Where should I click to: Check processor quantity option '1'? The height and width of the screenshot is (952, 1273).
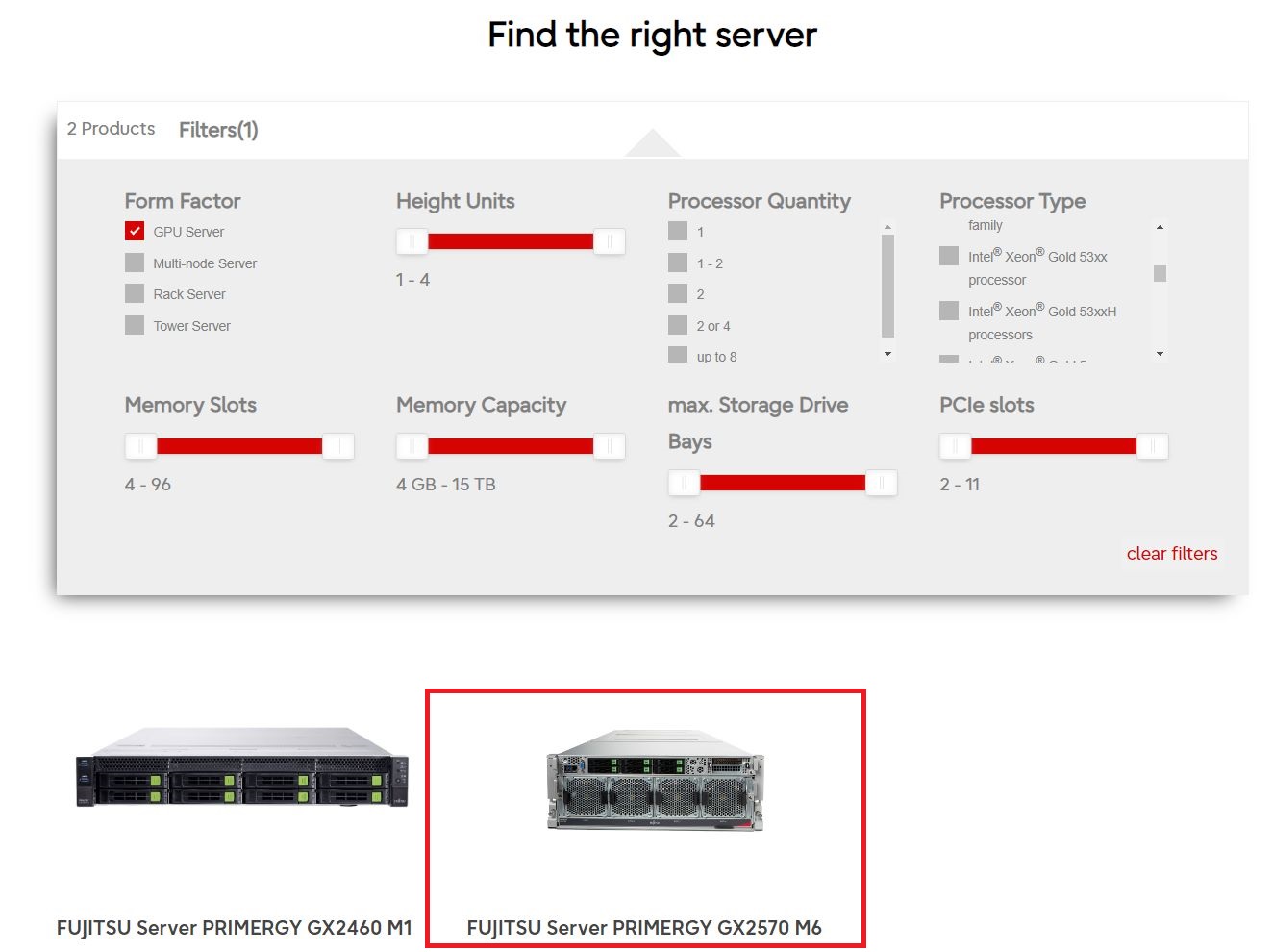(x=677, y=231)
